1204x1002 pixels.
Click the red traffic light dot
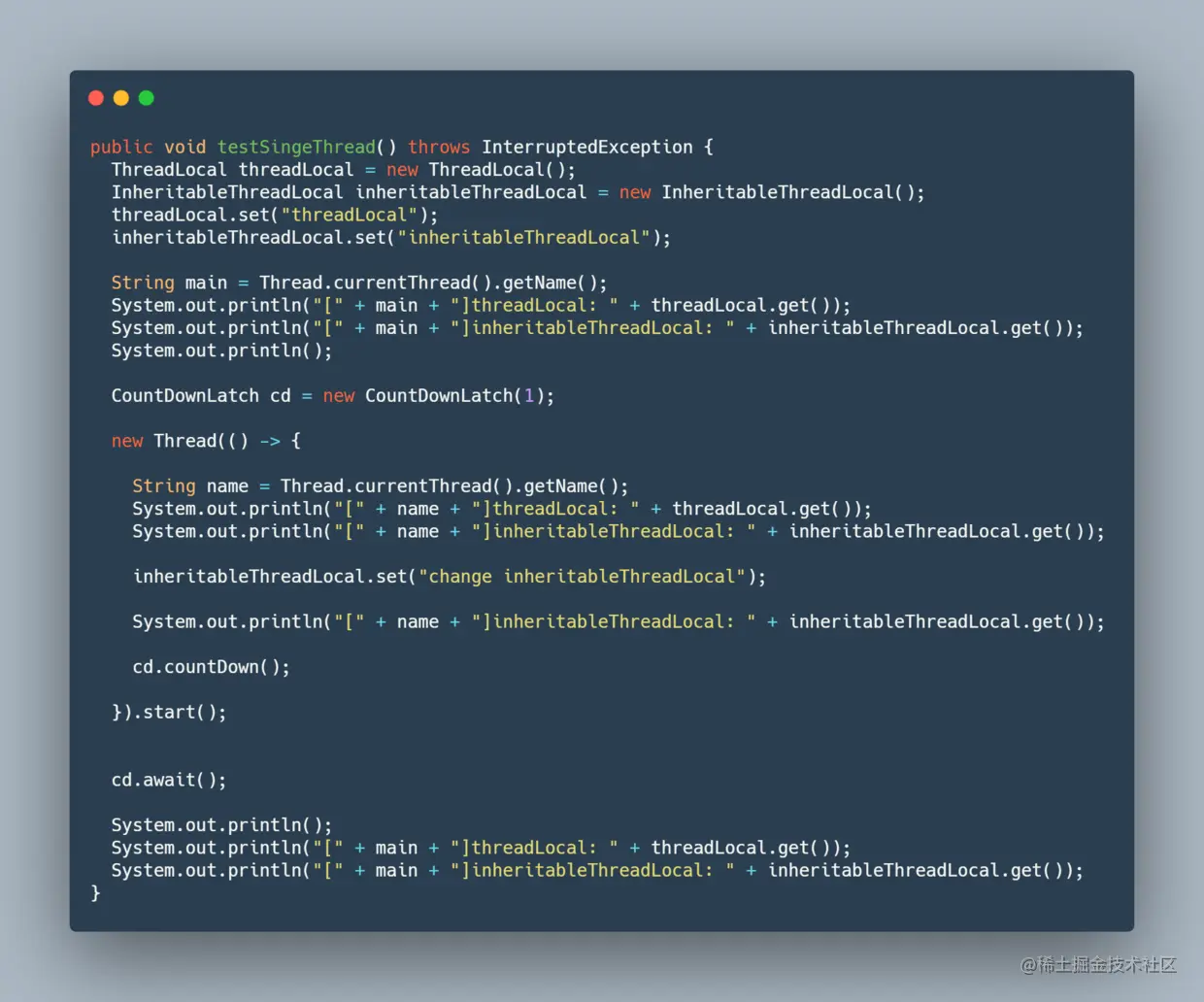96,97
